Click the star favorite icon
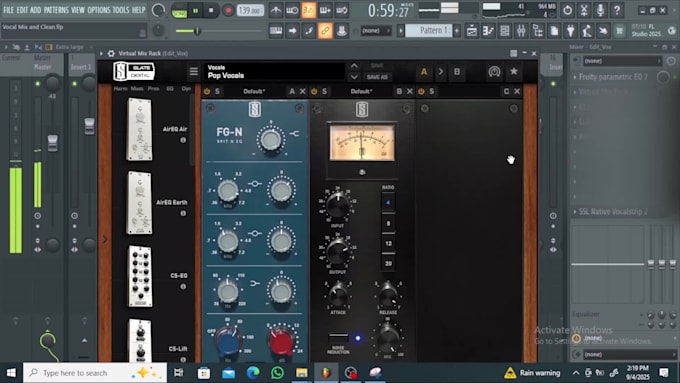 tap(513, 71)
